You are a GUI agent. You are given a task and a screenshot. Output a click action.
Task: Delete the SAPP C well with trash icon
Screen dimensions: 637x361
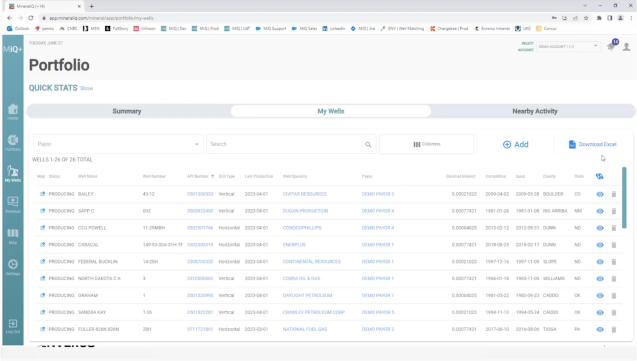click(x=614, y=211)
